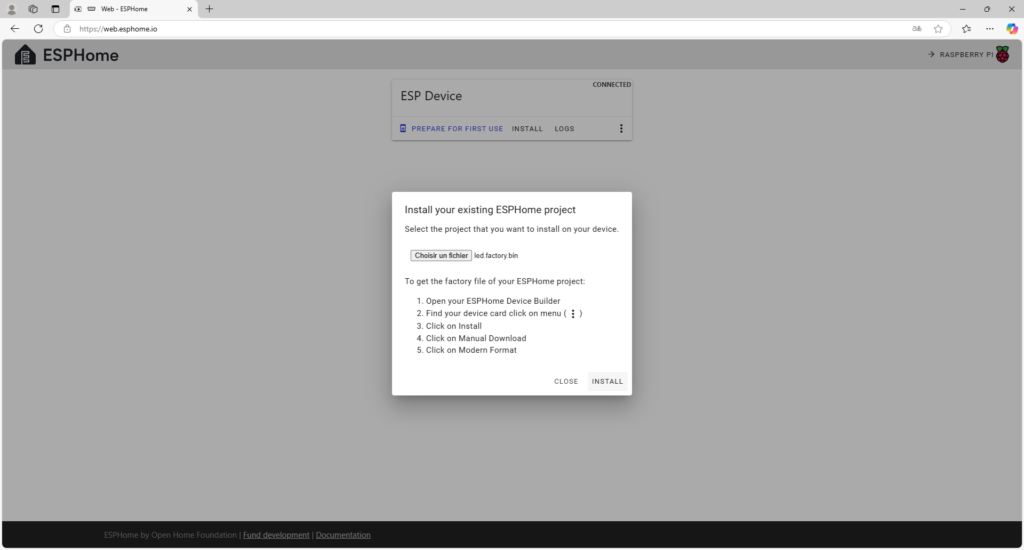The image size is (1024, 550).
Task: Go back with browser back arrow
Action: tap(14, 29)
